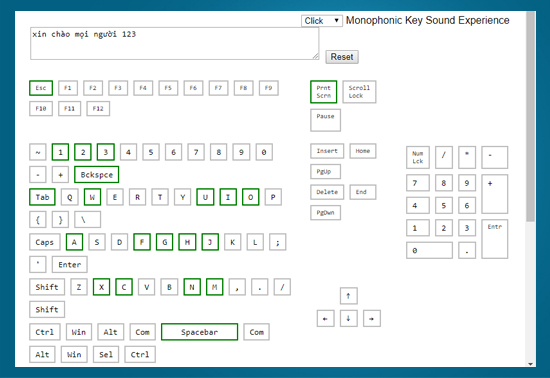This screenshot has width=550, height=378.
Task: Click inside the typing test text area
Action: tap(174, 43)
